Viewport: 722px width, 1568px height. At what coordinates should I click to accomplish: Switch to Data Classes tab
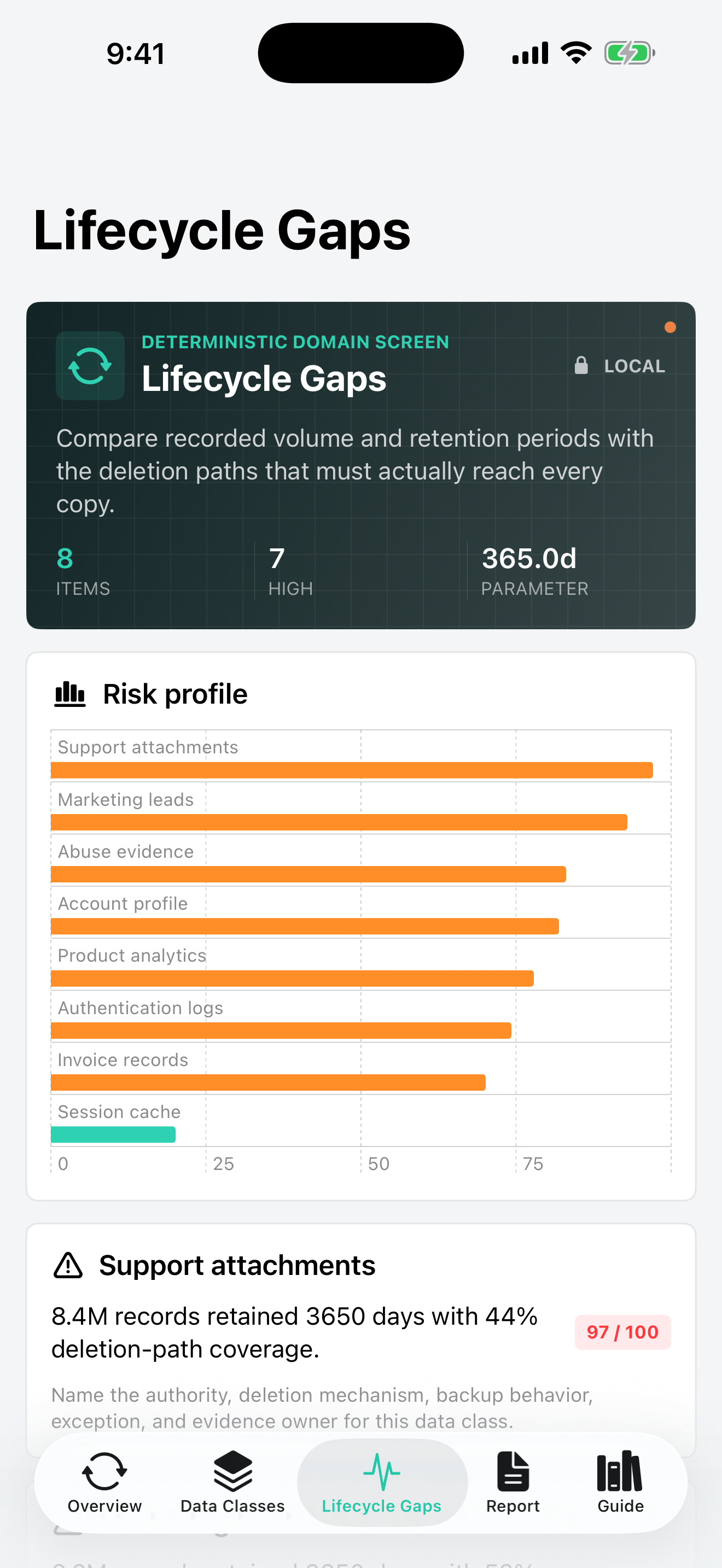[x=232, y=1482]
